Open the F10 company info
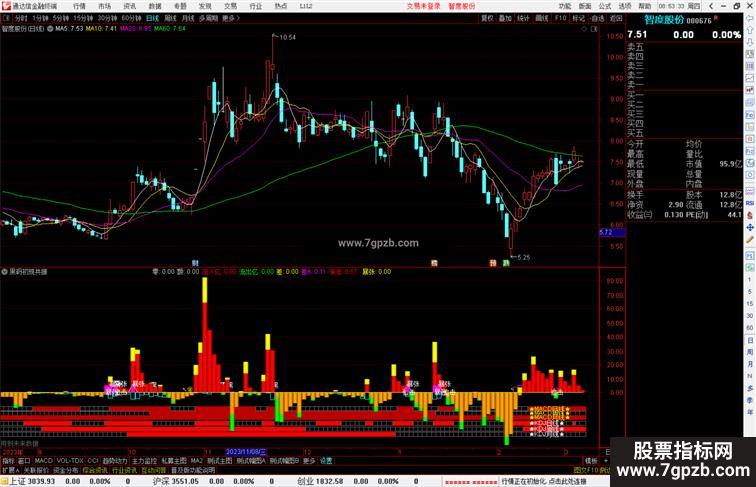This screenshot has height=487, width=756. [x=560, y=18]
